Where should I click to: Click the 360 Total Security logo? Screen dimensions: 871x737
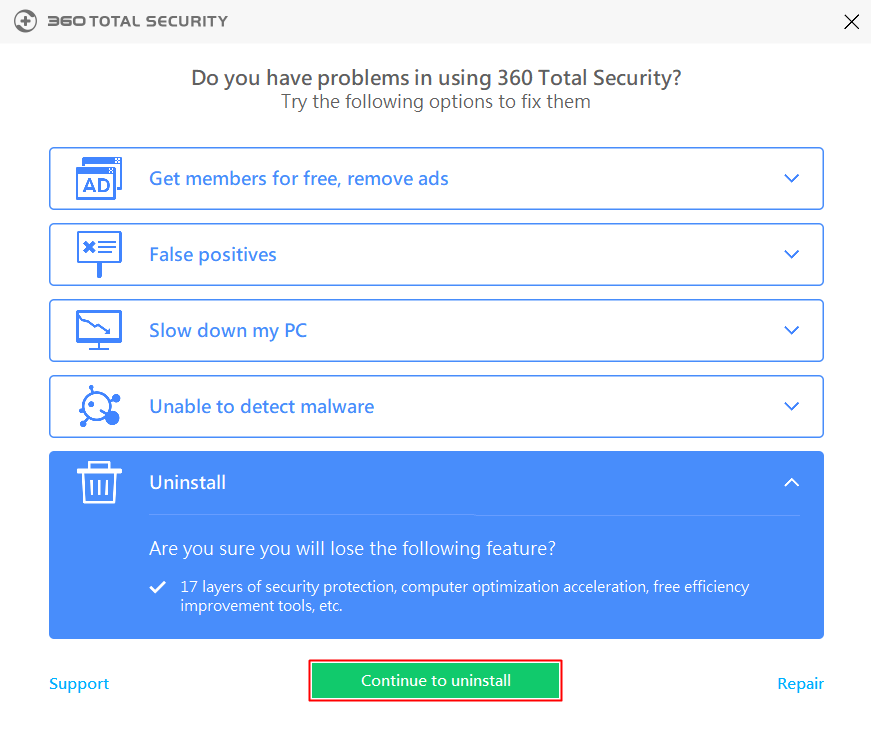coord(138,20)
